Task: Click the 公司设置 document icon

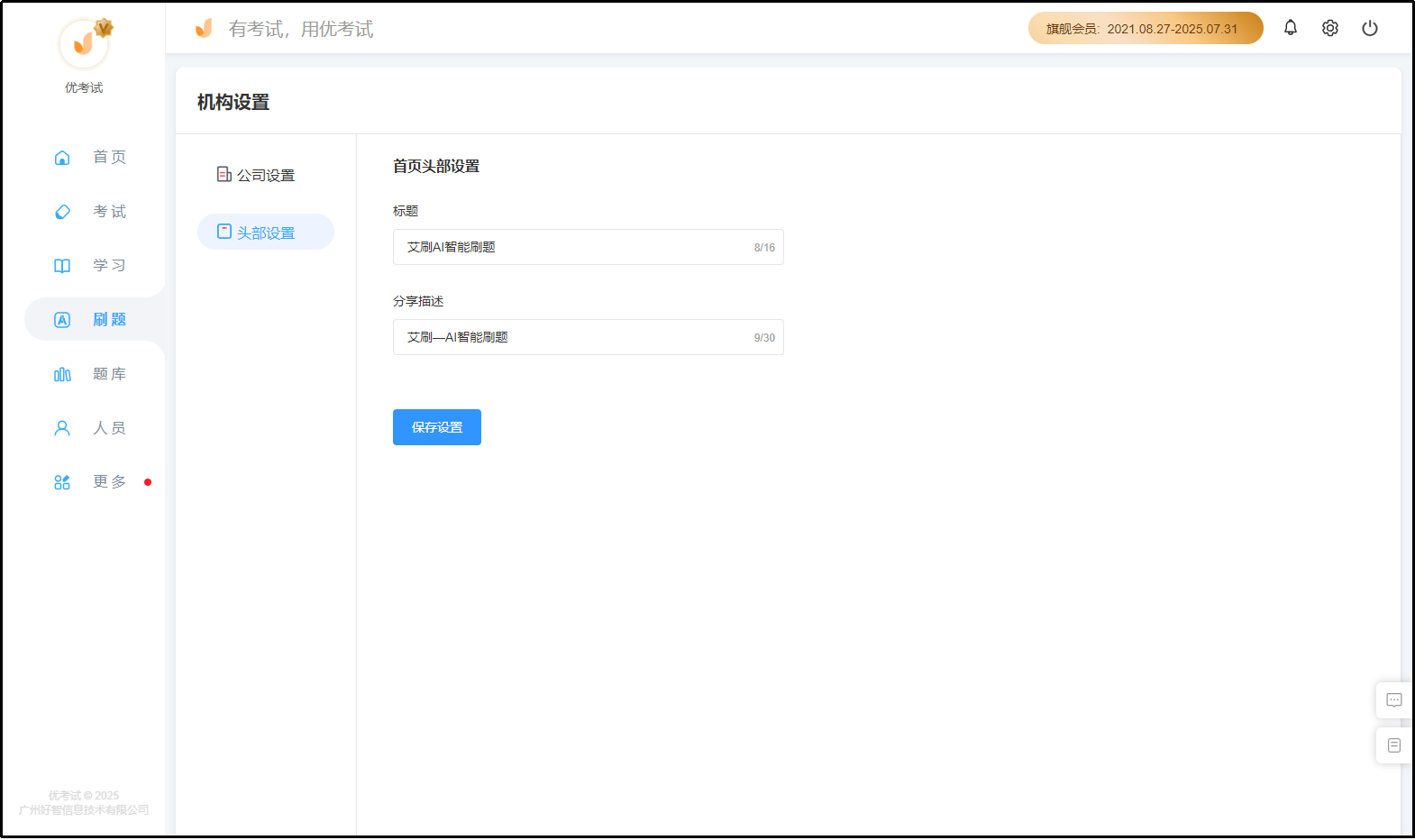Action: click(x=224, y=174)
